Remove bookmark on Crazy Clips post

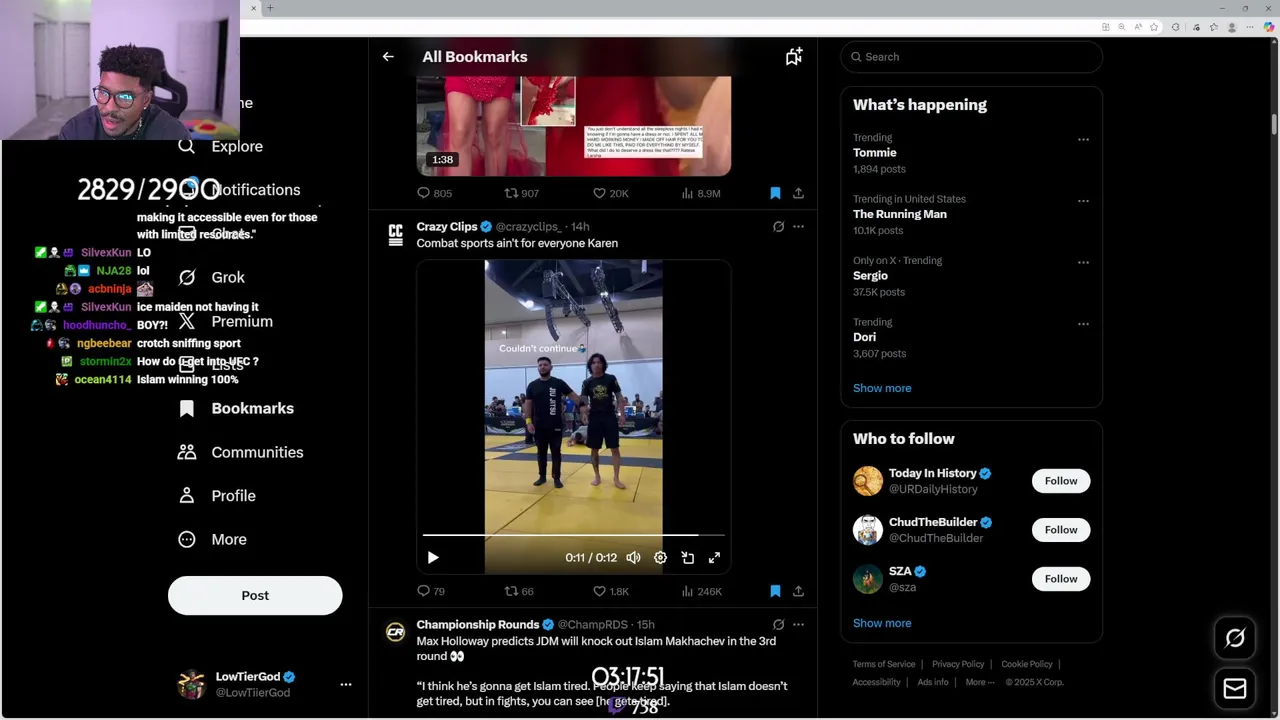pyautogui.click(x=775, y=591)
